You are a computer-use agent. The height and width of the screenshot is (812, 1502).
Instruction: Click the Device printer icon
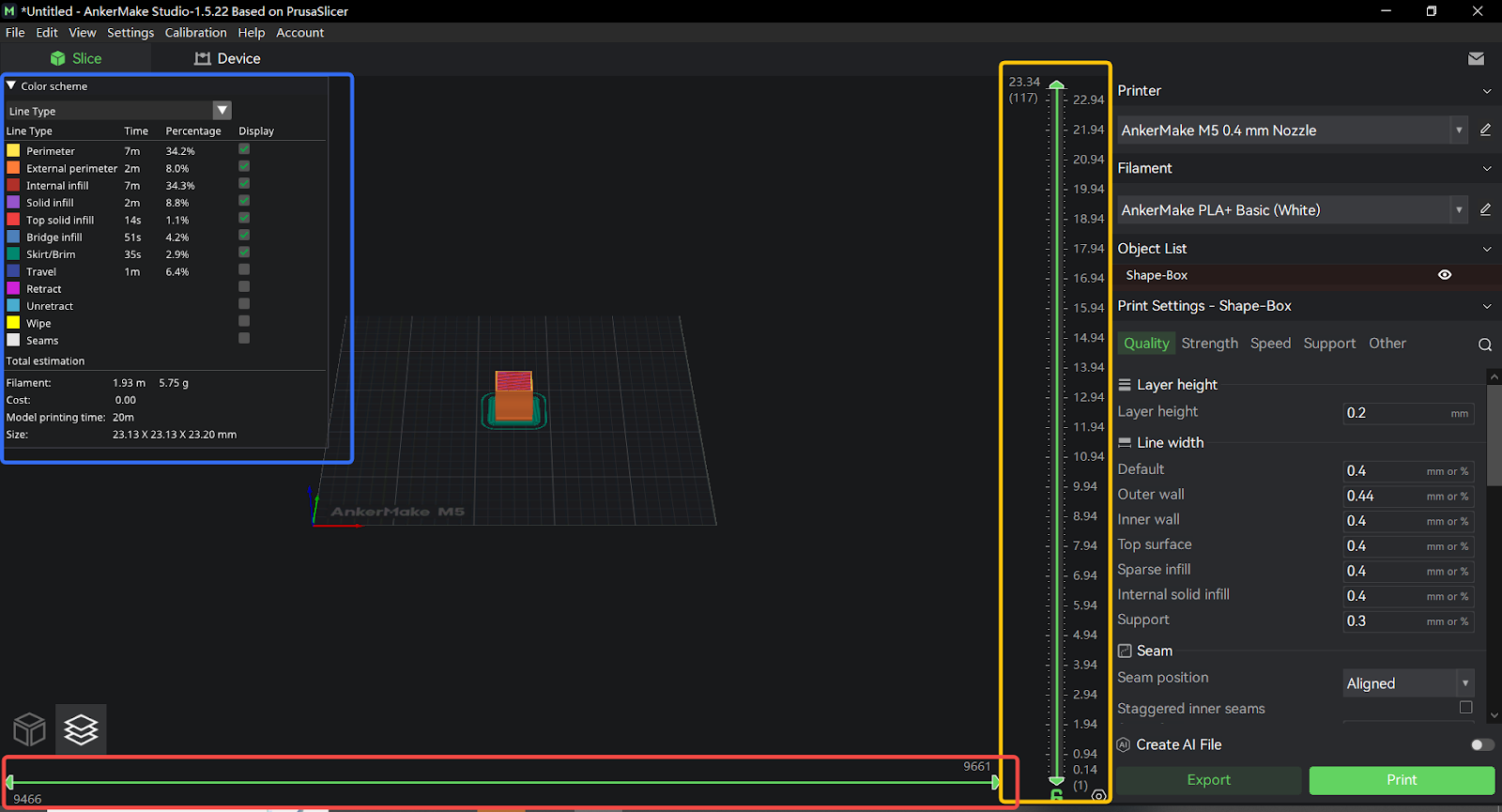point(202,58)
